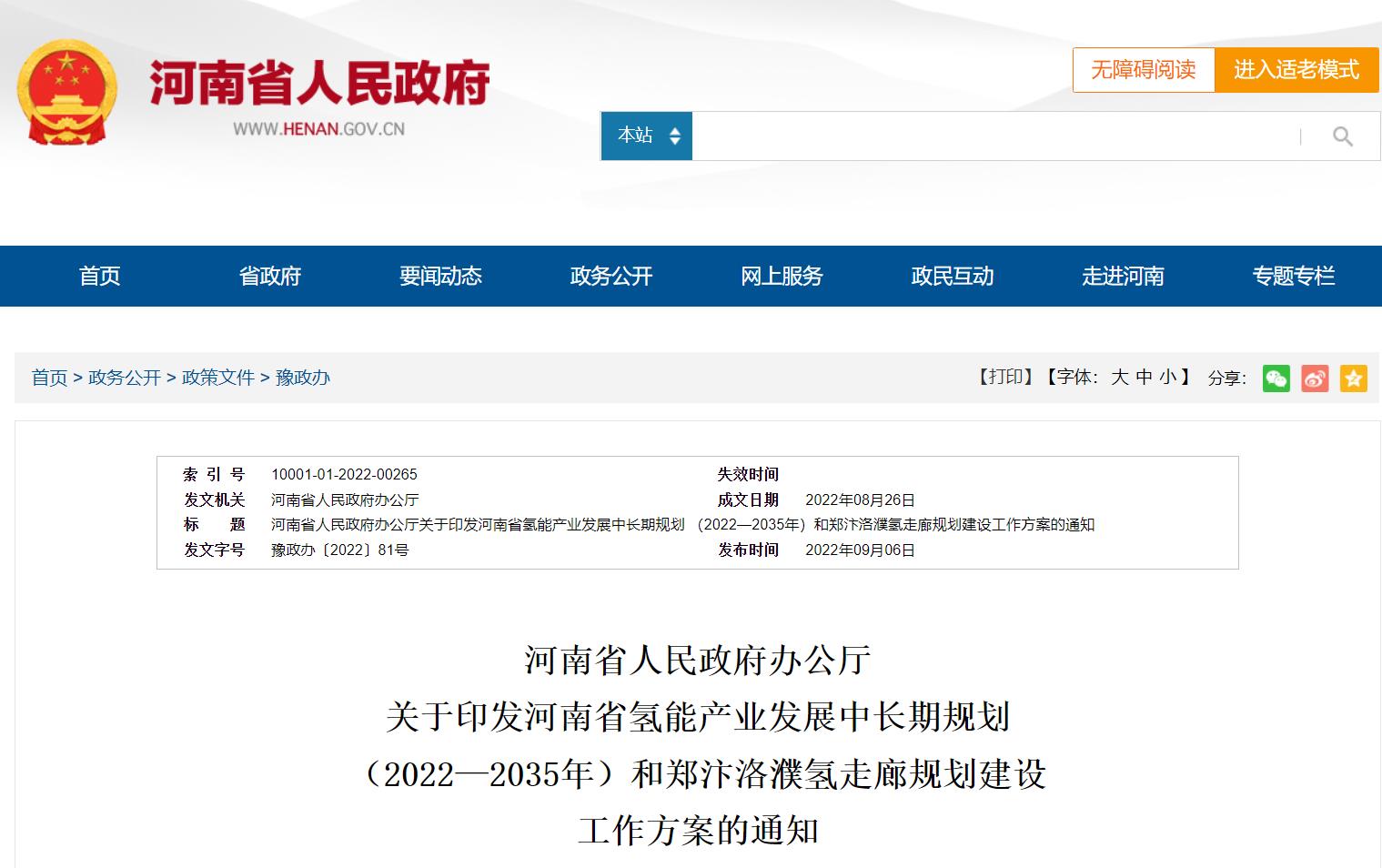Set font size to small (小)

(x=1168, y=377)
